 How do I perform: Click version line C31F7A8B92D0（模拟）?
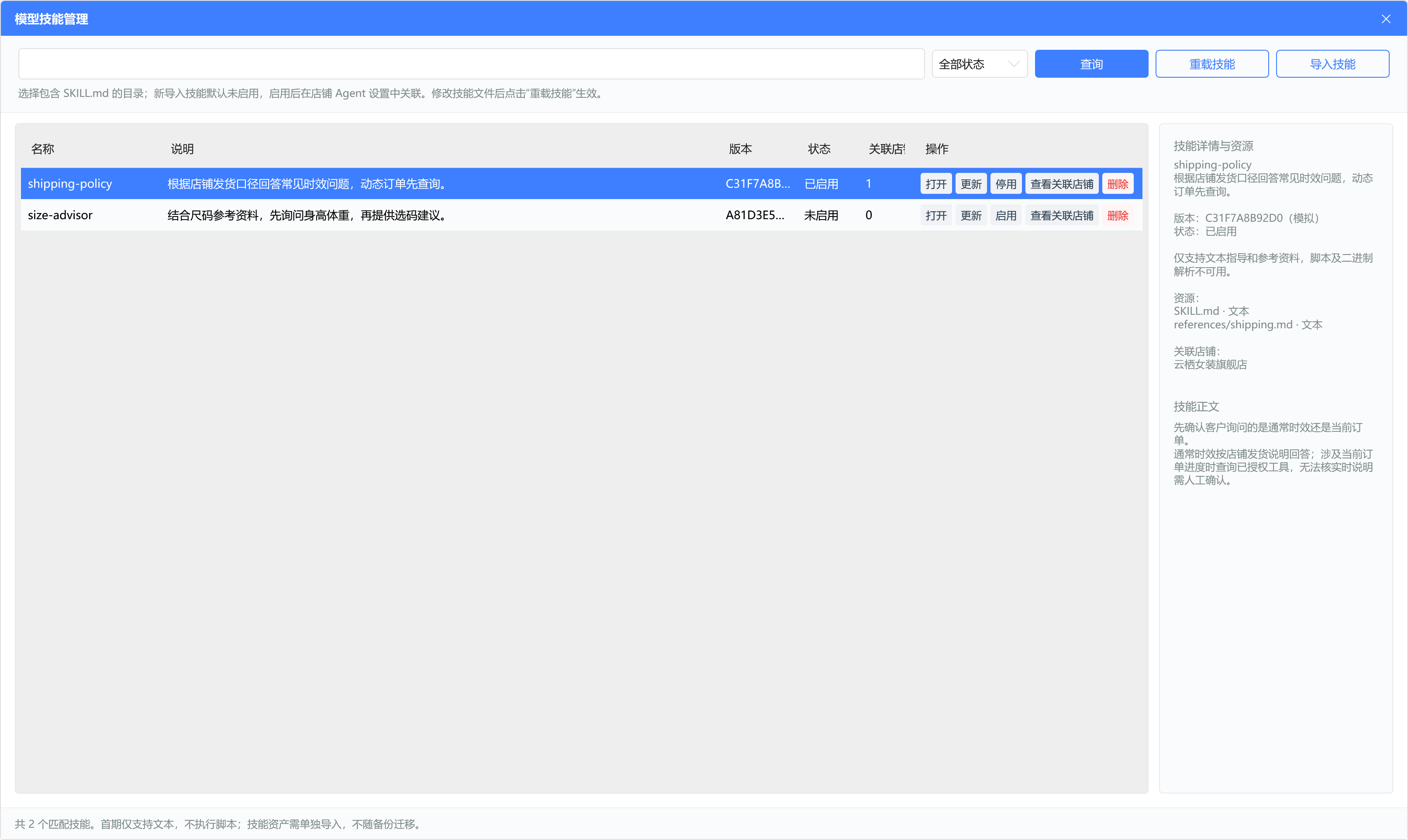coord(1247,218)
